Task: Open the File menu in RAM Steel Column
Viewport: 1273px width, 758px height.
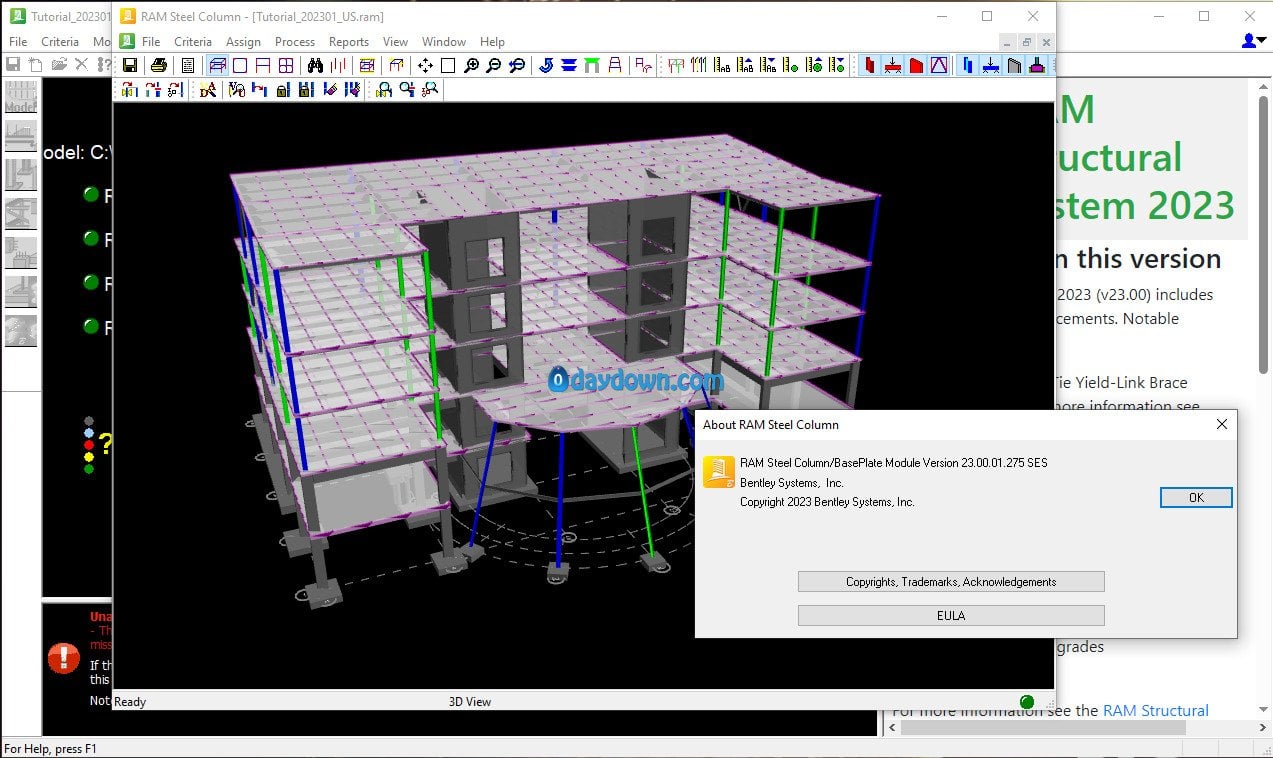Action: (151, 42)
